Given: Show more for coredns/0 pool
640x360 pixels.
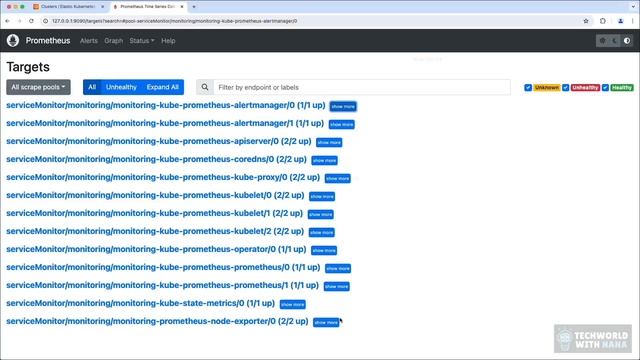Looking at the screenshot, I should (x=324, y=160).
